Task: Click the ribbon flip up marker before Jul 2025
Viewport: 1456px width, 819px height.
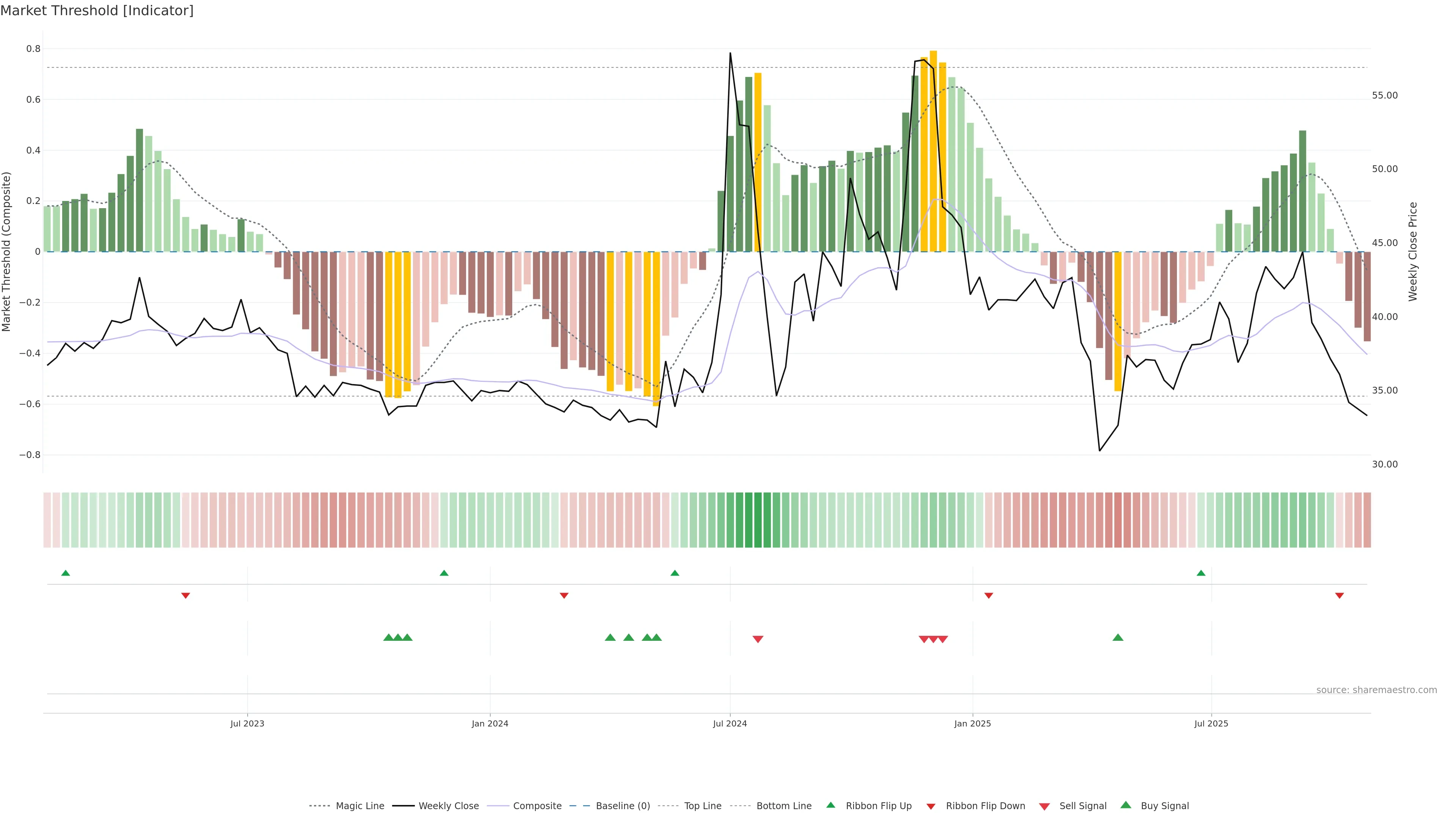Action: pos(1201,573)
